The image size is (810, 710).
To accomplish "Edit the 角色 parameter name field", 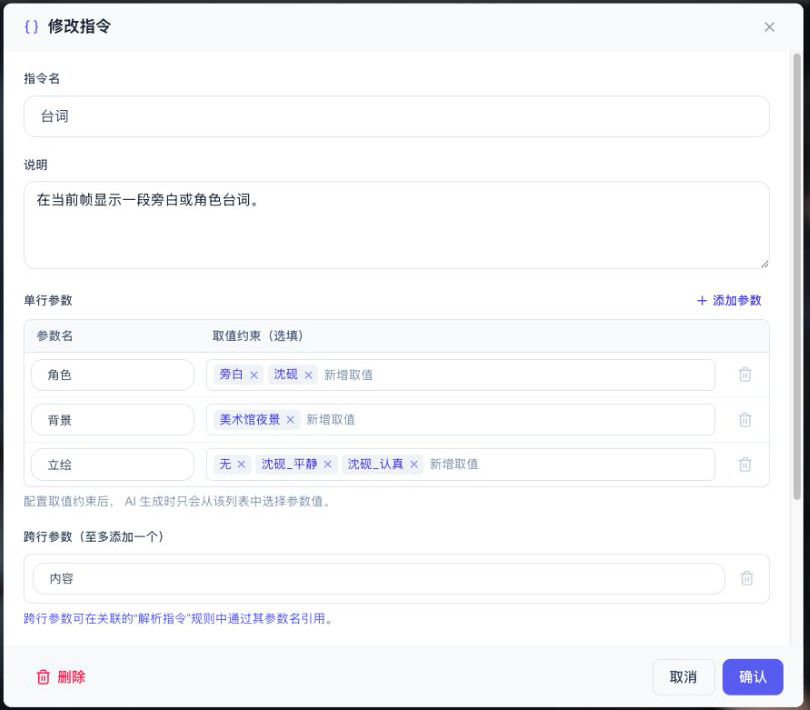I will coord(113,375).
